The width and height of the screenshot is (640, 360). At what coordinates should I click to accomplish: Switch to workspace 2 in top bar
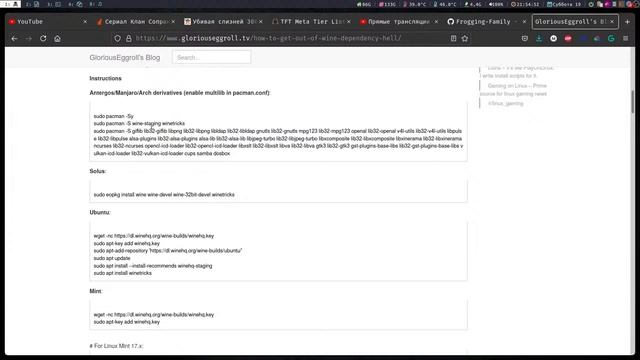coord(33,4)
